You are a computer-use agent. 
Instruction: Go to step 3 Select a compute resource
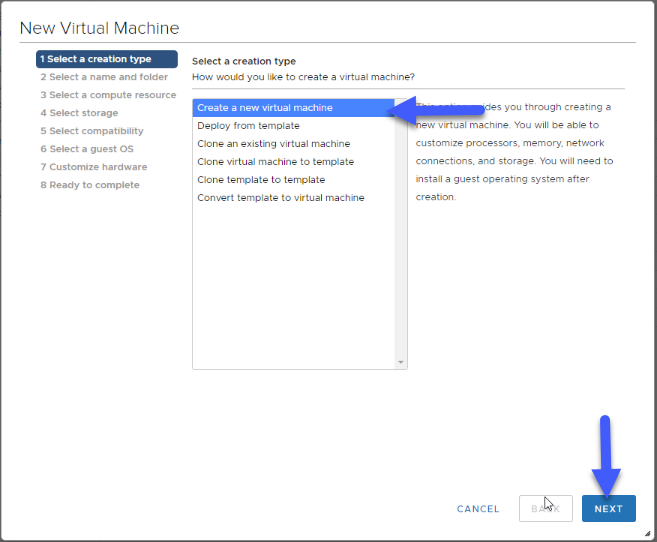point(108,95)
